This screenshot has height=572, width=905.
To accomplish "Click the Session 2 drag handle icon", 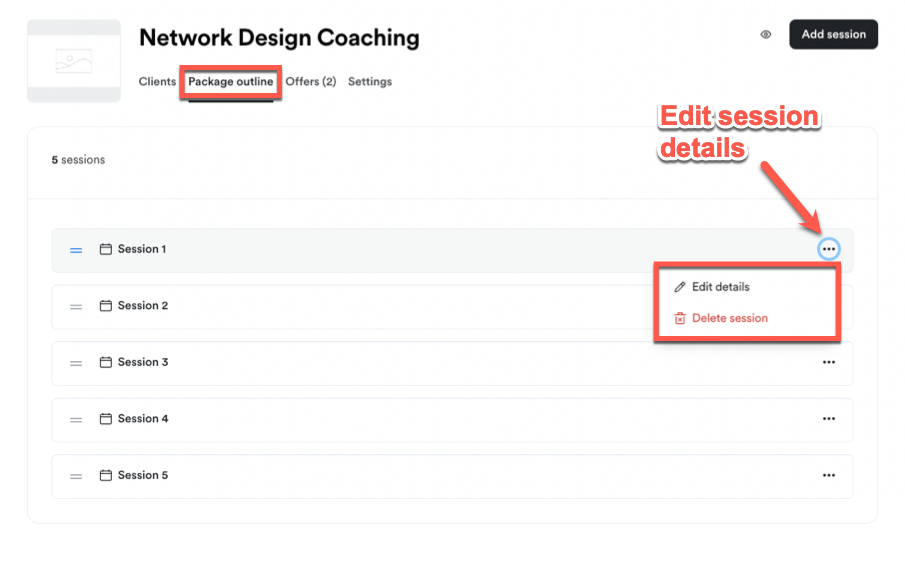I will click(x=76, y=307).
